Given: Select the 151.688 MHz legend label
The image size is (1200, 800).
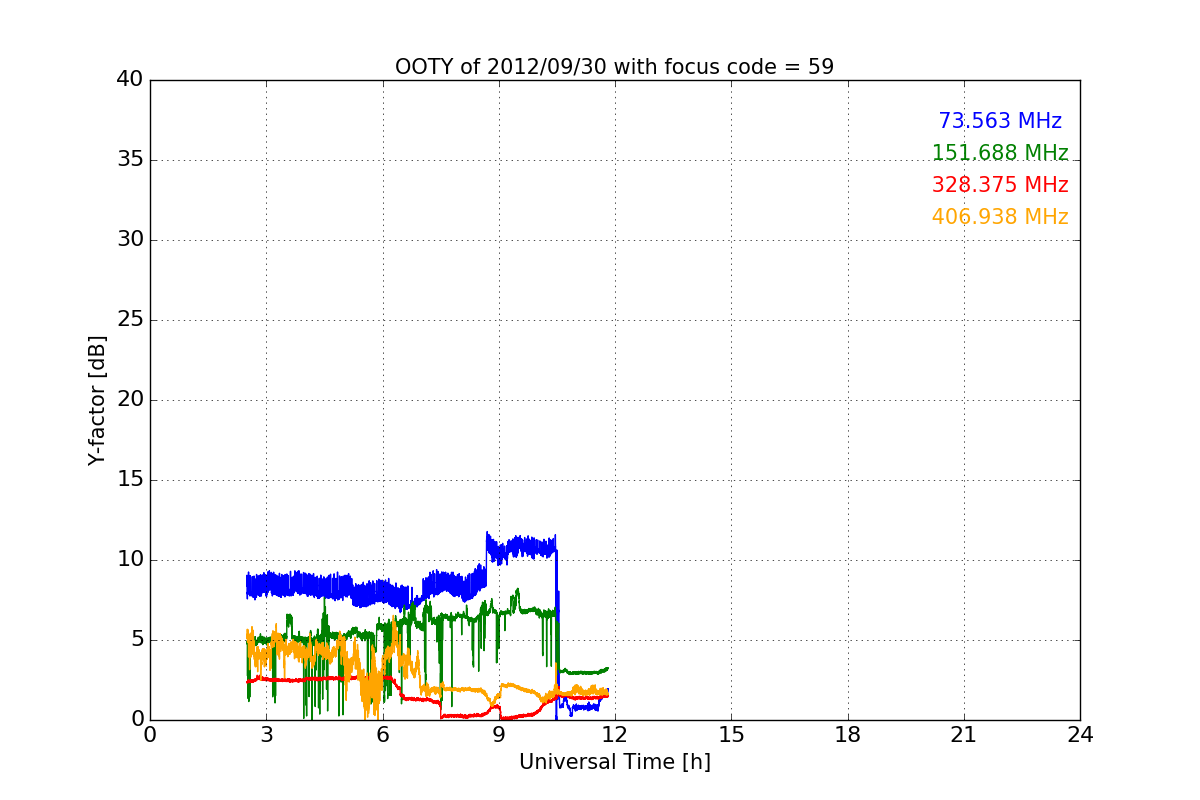Looking at the screenshot, I should [1000, 153].
